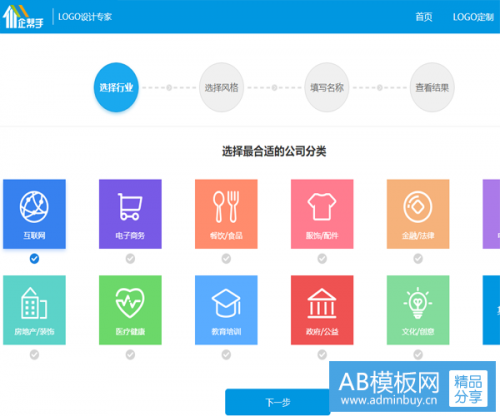Screen dimensions: 500x416
Task: Pick the 餐饮/食品 spoon and fork icon
Action: (x=226, y=207)
